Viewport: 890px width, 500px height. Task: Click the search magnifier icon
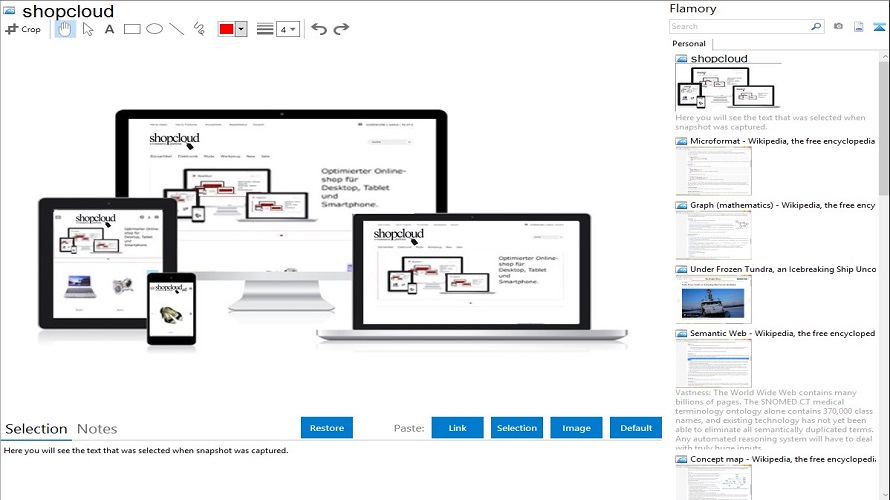tap(816, 26)
